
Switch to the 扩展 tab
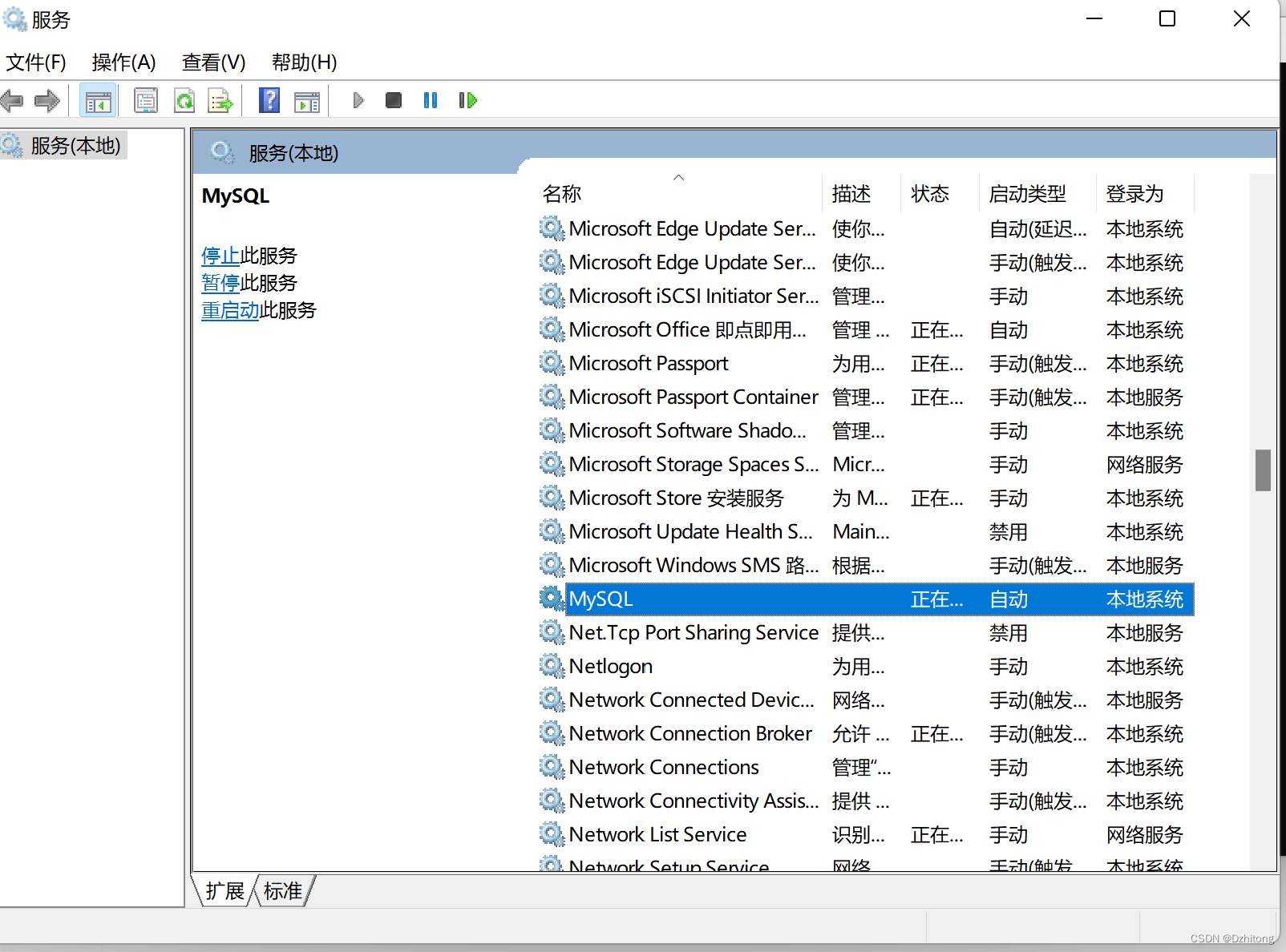tap(224, 891)
